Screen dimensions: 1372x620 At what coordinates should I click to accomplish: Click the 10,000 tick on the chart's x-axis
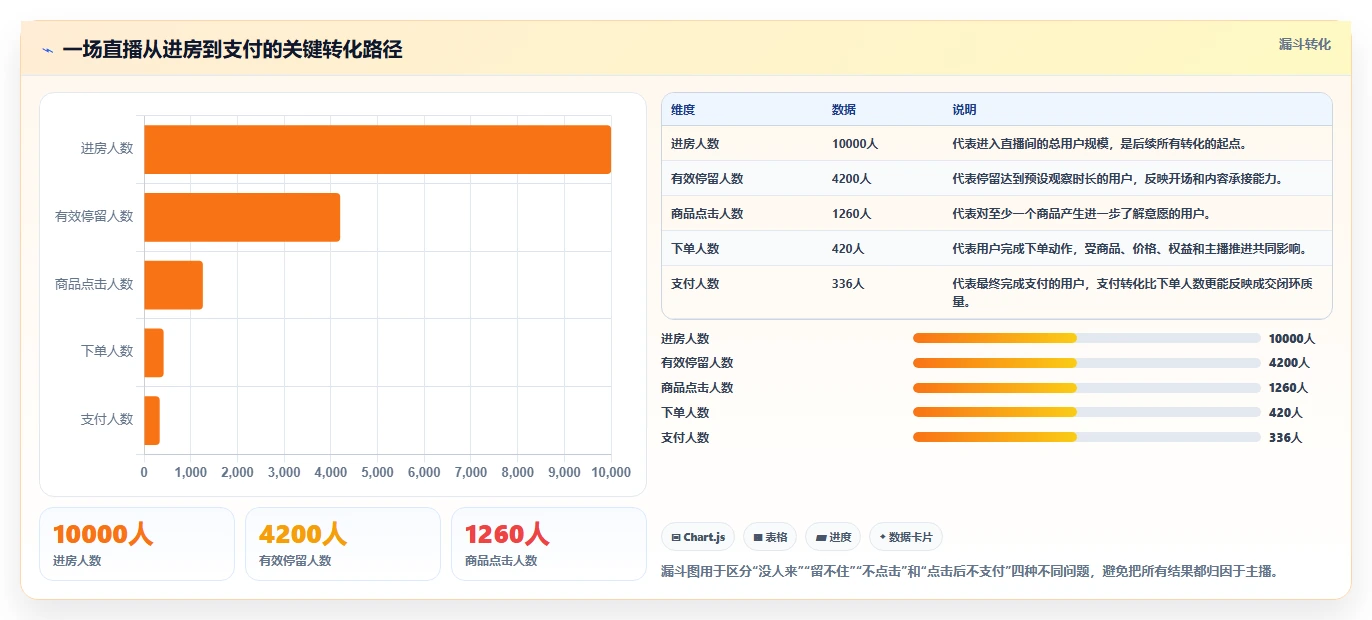click(611, 472)
